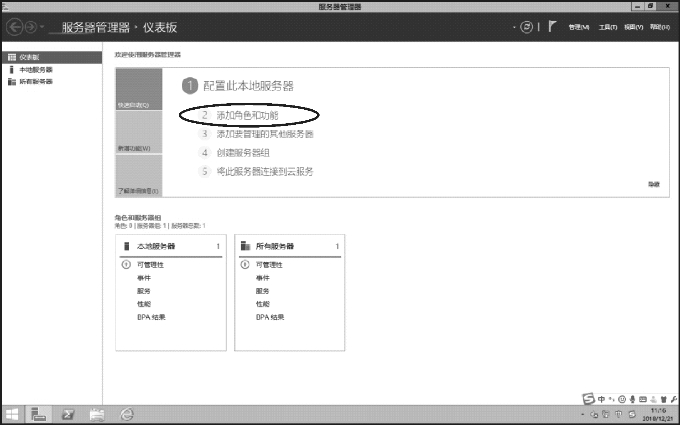
Task: Open the 视图(V) menu
Action: (633, 27)
